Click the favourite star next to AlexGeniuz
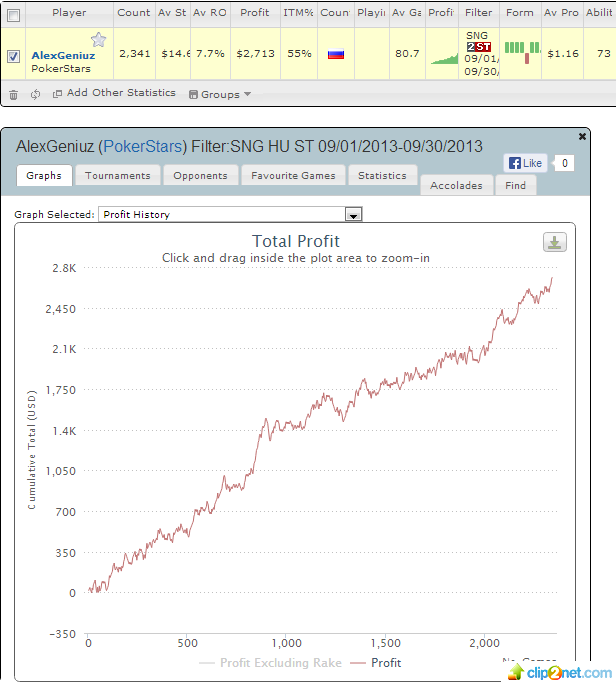Image resolution: width=616 pixels, height=683 pixels. click(x=99, y=40)
